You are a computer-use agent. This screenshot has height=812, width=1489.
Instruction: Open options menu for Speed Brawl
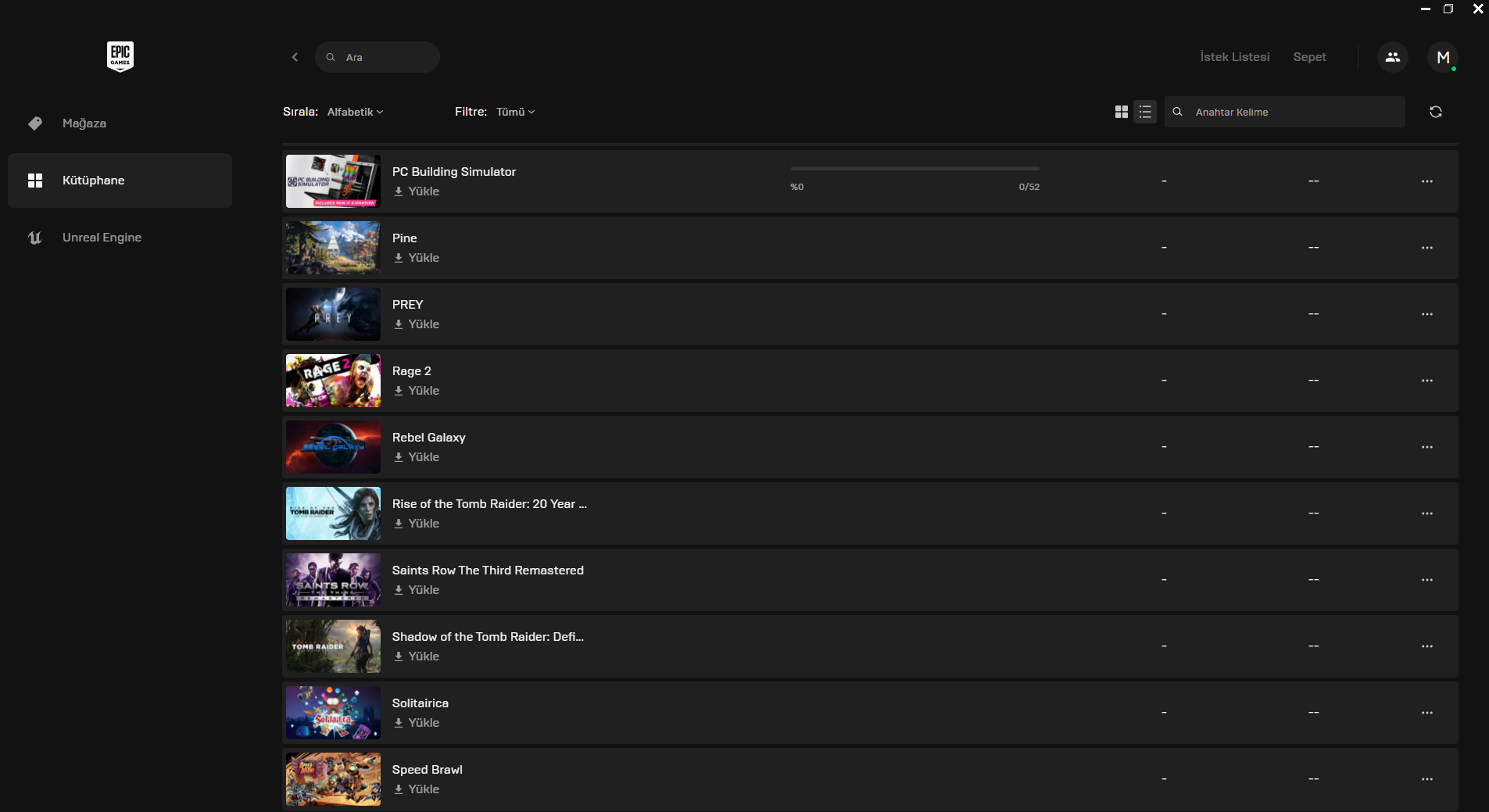[x=1427, y=779]
